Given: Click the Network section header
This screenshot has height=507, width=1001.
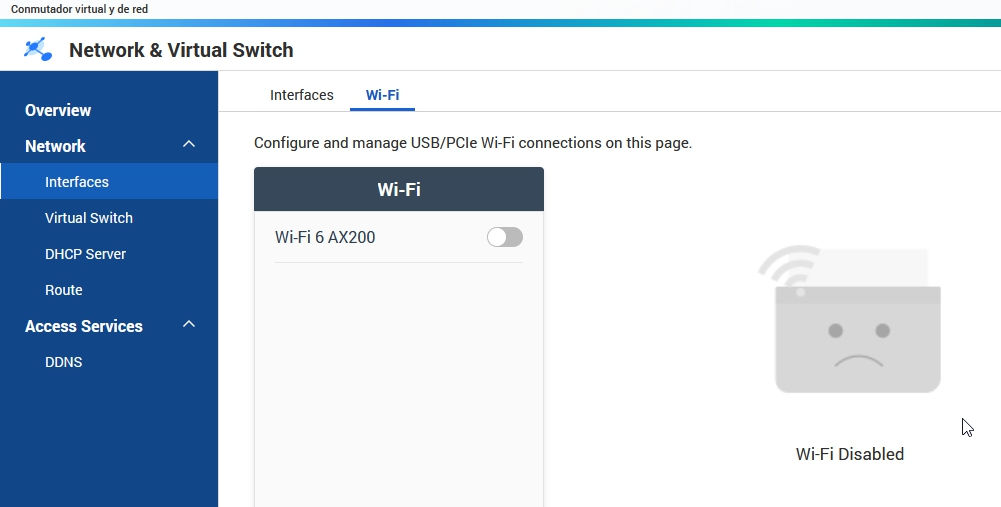Looking at the screenshot, I should 56,146.
